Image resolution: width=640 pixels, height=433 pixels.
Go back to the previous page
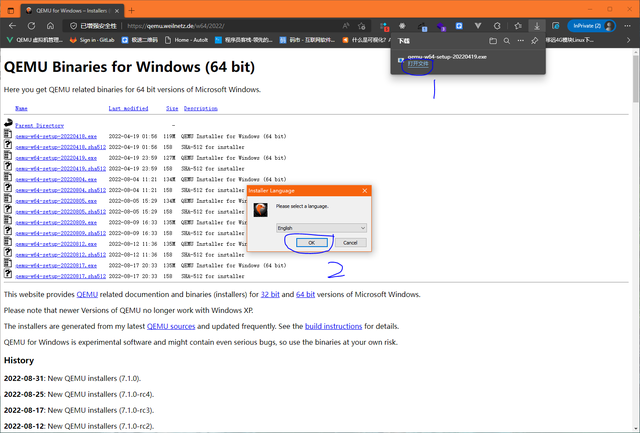click(12, 26)
